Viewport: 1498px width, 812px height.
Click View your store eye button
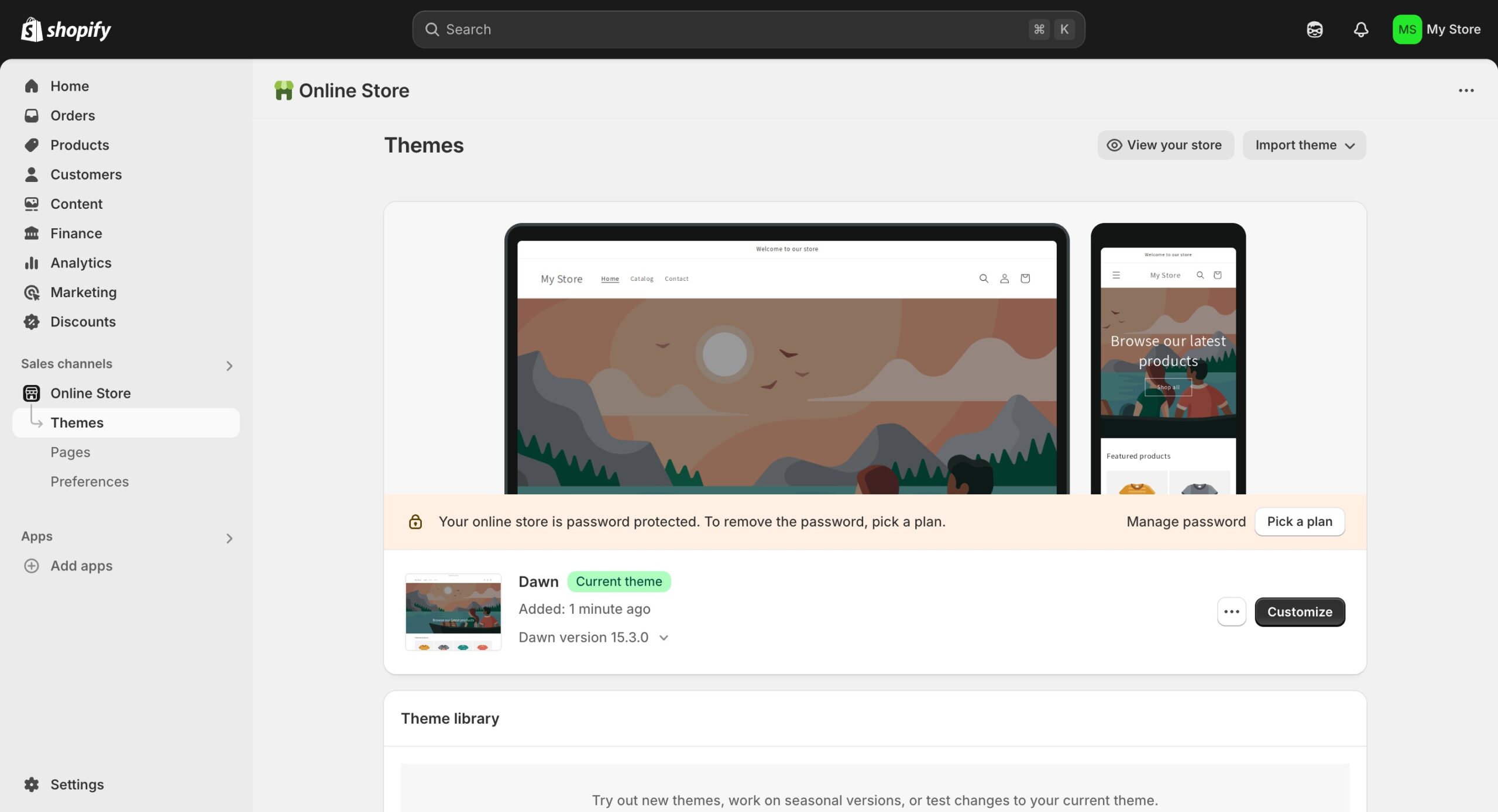[1165, 145]
